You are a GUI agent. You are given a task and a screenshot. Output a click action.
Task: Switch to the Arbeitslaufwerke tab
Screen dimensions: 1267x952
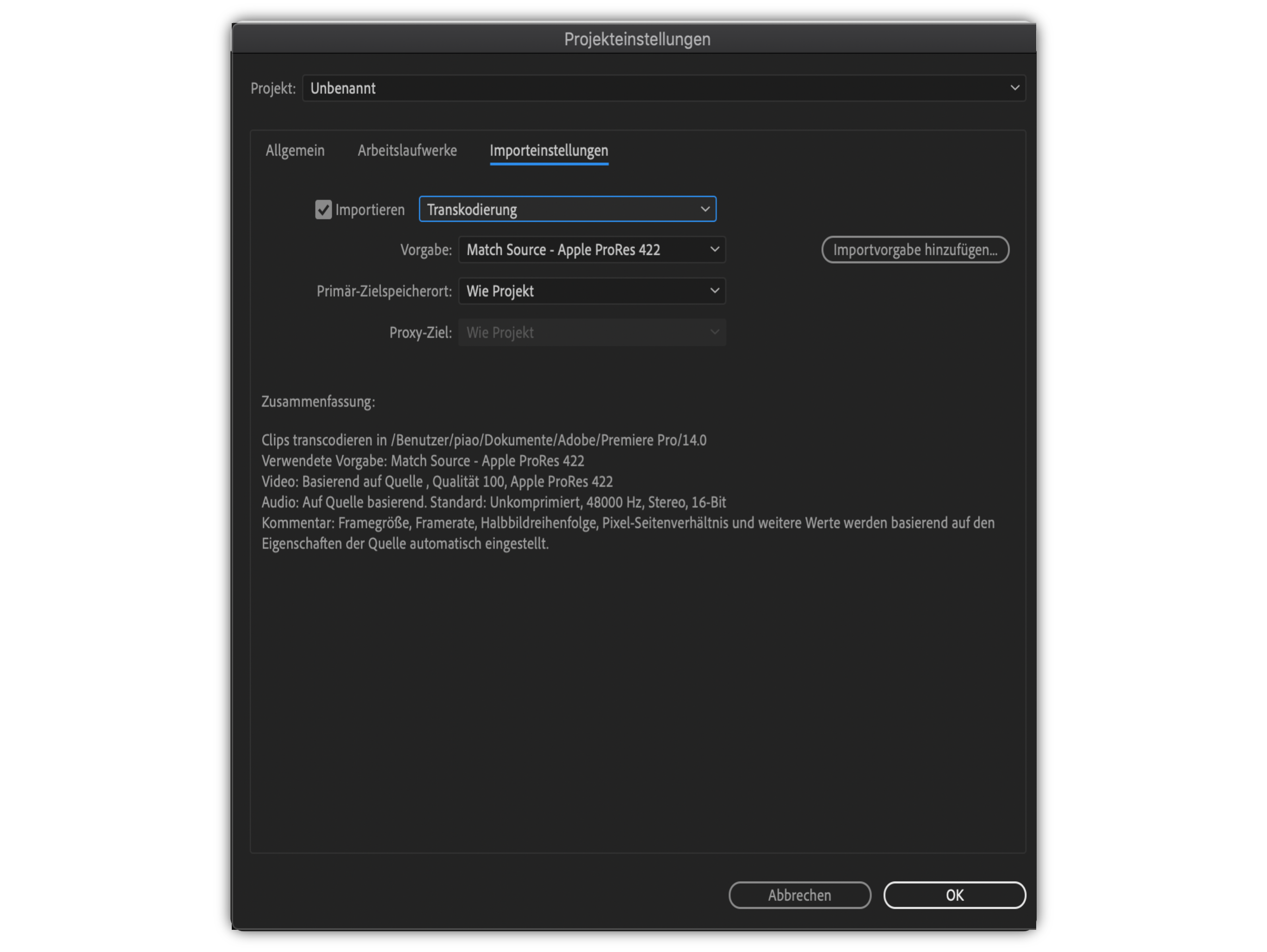coord(407,151)
